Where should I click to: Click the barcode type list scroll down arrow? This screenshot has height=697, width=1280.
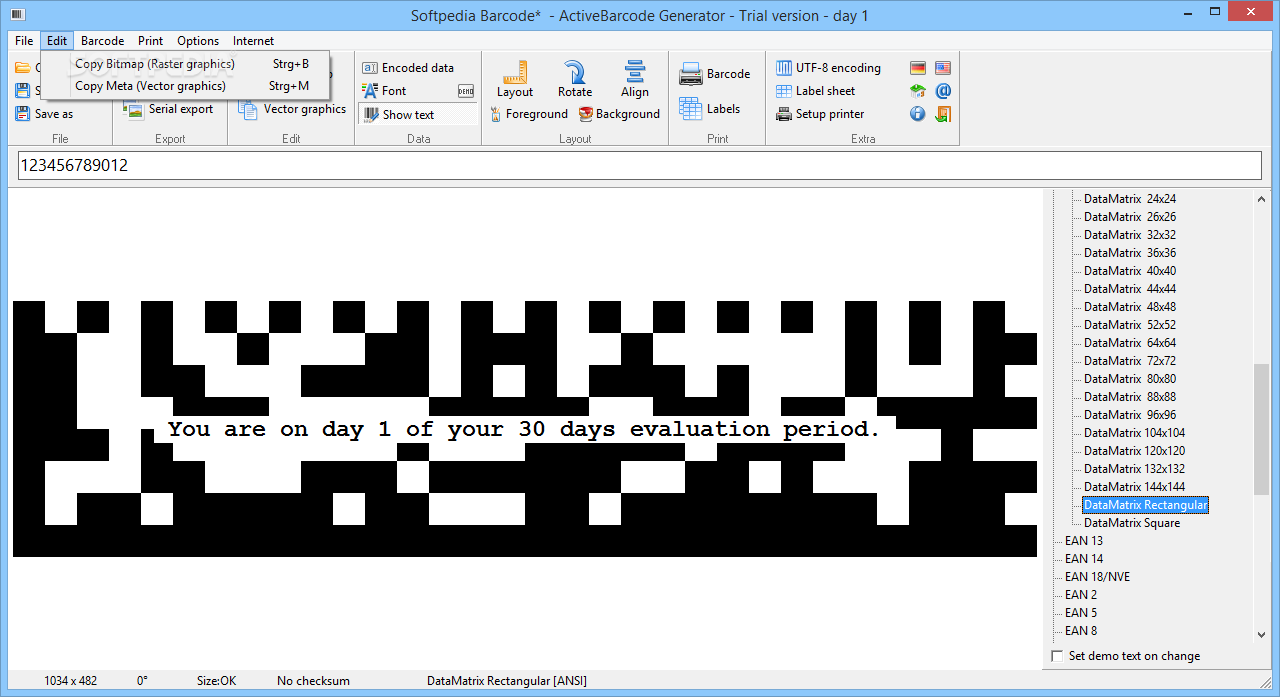click(x=1261, y=633)
